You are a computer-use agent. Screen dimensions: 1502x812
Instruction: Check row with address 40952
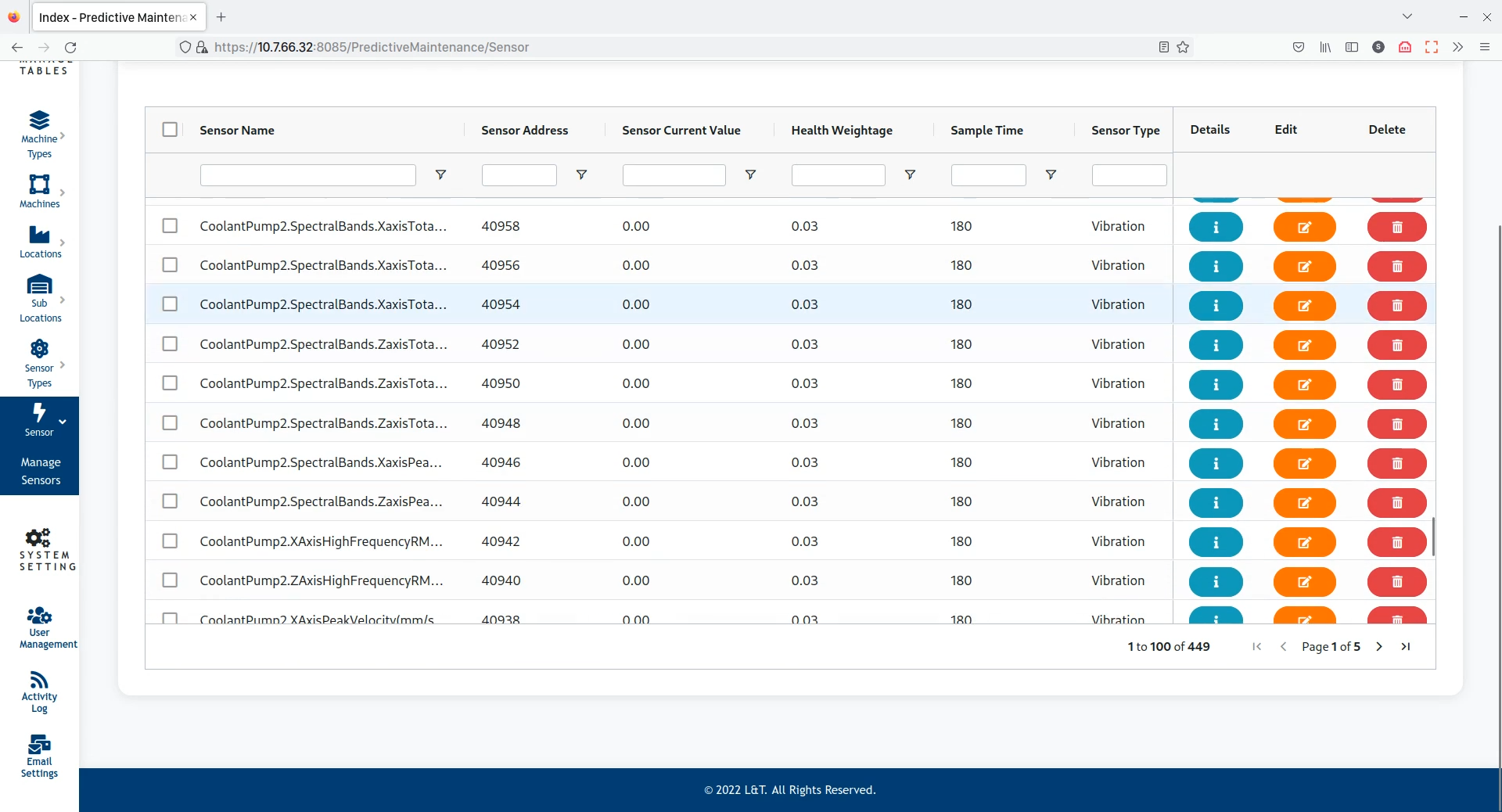170,344
